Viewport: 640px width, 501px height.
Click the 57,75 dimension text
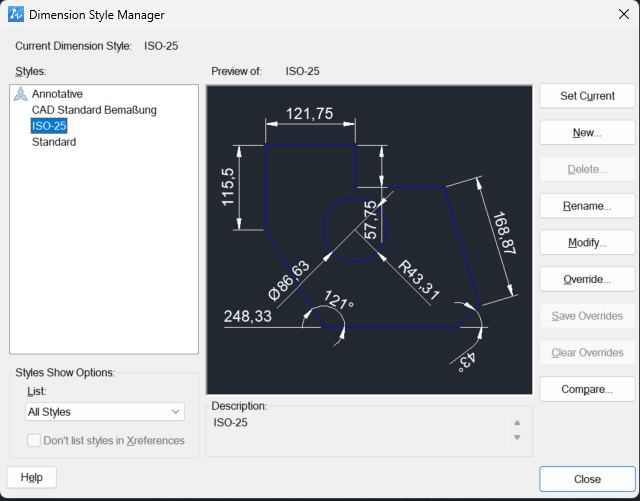[370, 220]
